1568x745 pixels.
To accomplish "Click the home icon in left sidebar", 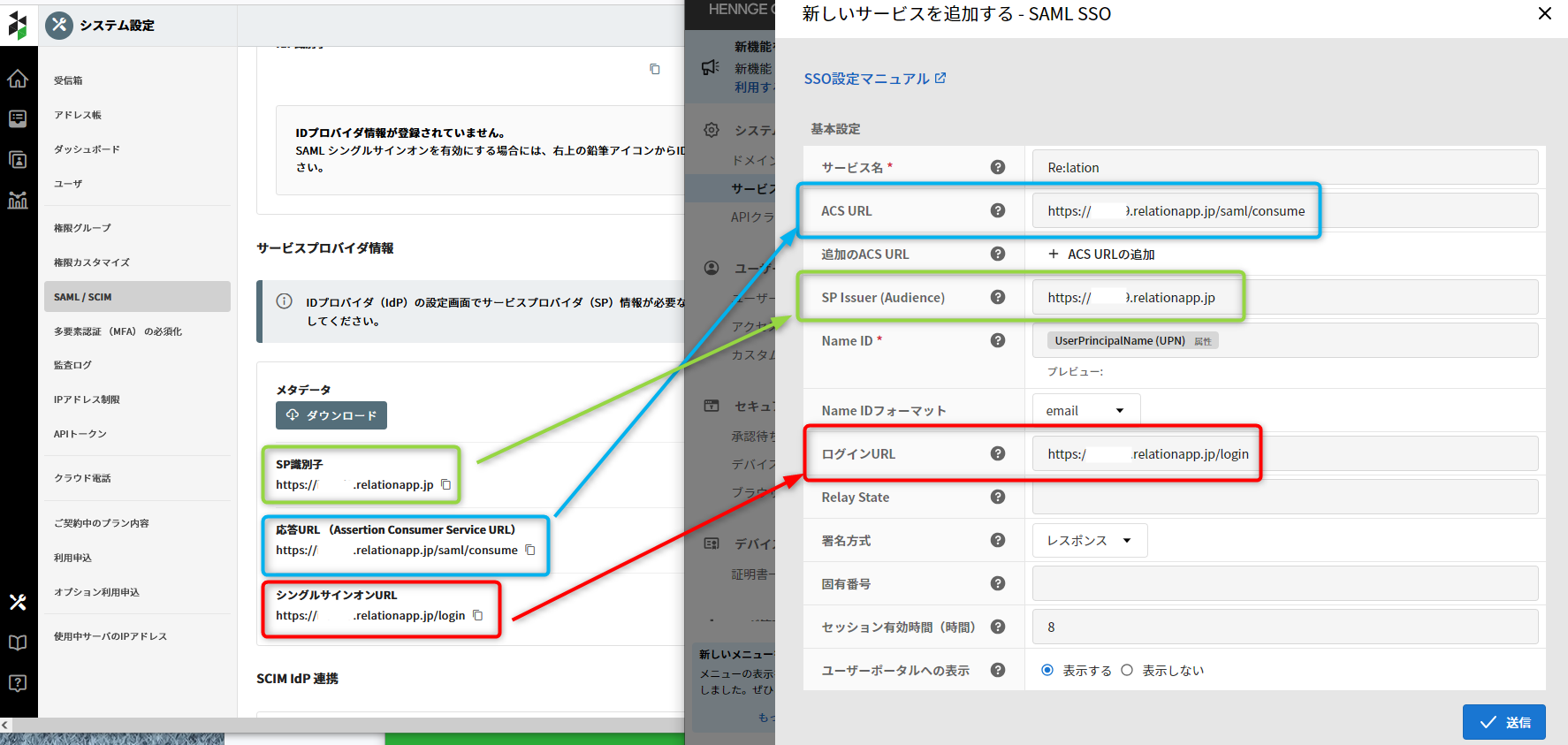I will [18, 80].
